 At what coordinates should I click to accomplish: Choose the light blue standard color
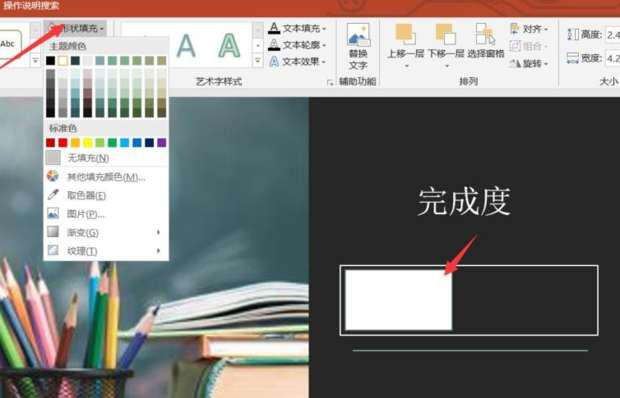pos(125,143)
